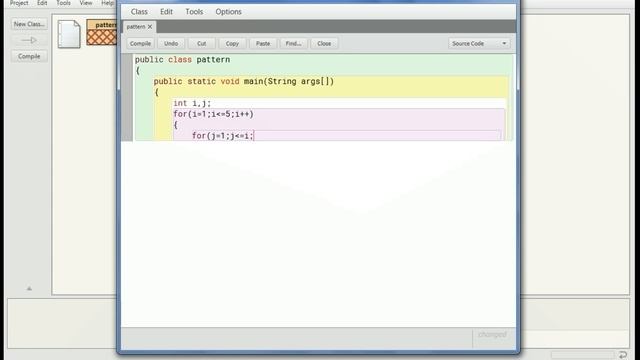Click the Copy button
Screen dimensions: 640x360
(x=232, y=43)
